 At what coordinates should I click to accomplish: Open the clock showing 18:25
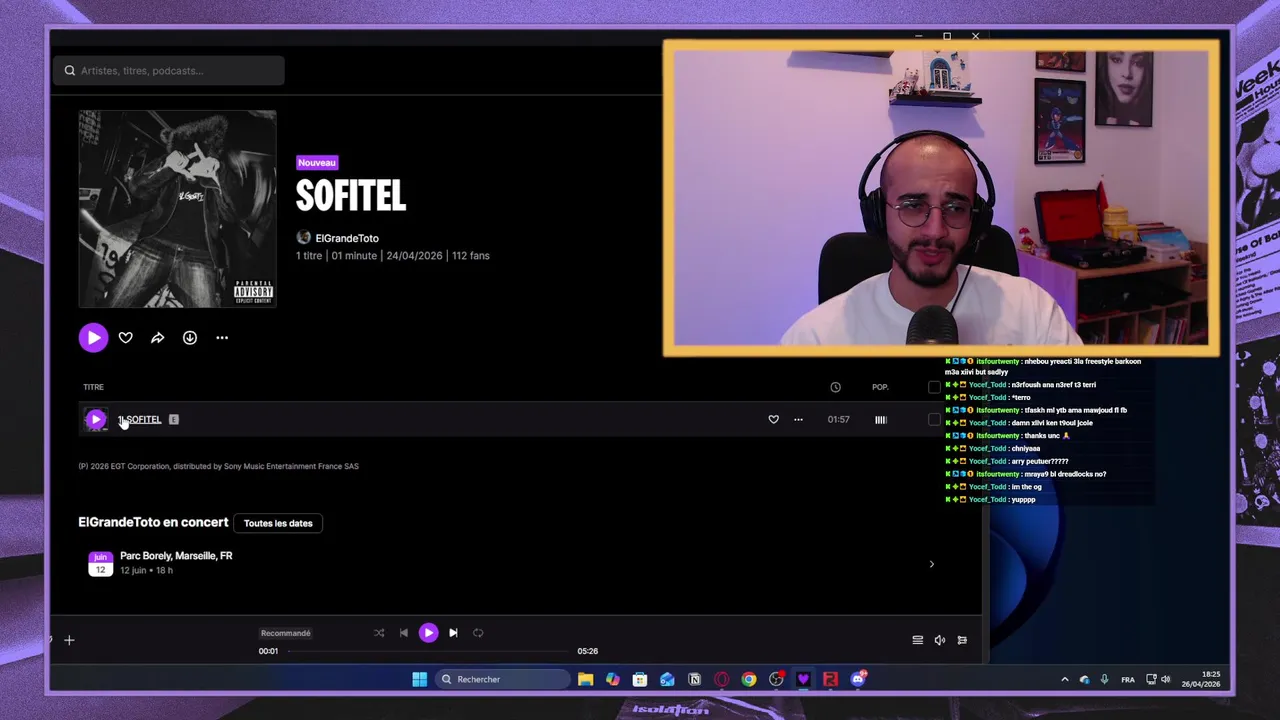1201,680
